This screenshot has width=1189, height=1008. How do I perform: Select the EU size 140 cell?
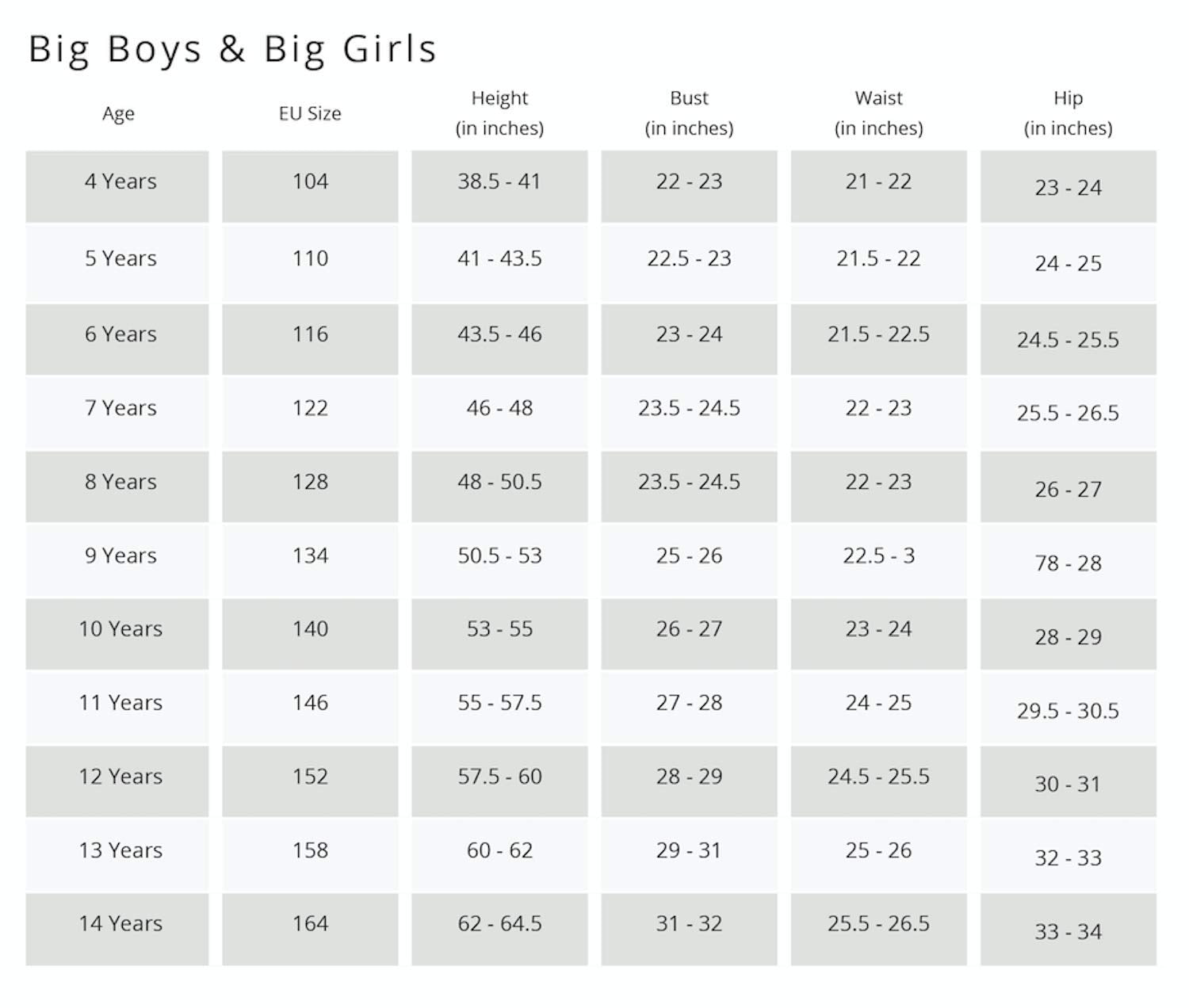coord(310,629)
